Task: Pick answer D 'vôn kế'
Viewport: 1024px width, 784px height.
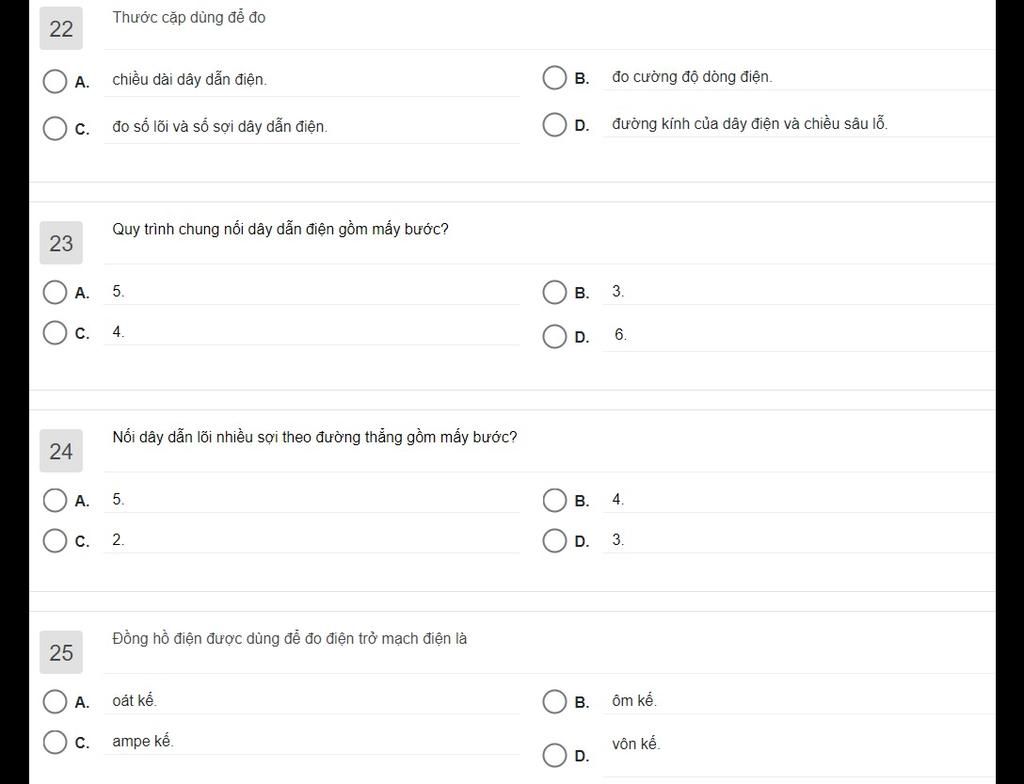Action: coord(555,755)
